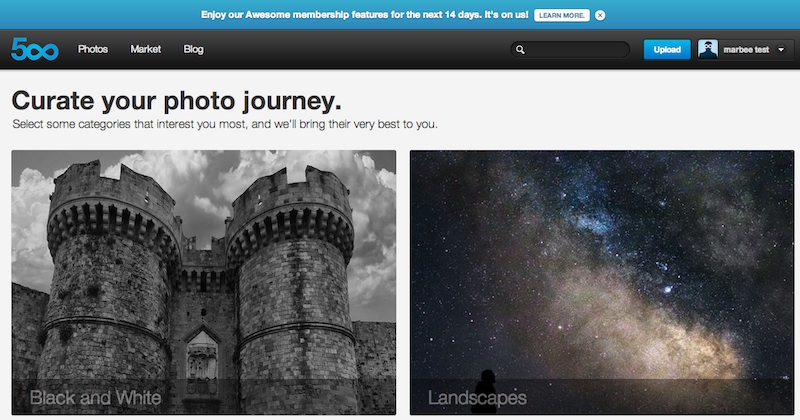800x420 pixels.
Task: Click the silhouetted person in Landscapes photo
Action: pyautogui.click(x=487, y=390)
